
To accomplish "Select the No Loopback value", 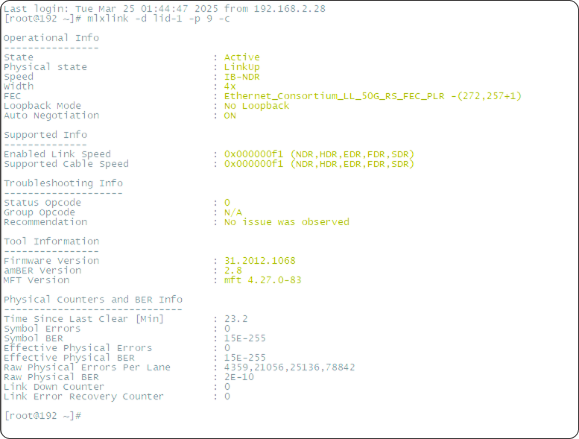I will click(257, 106).
